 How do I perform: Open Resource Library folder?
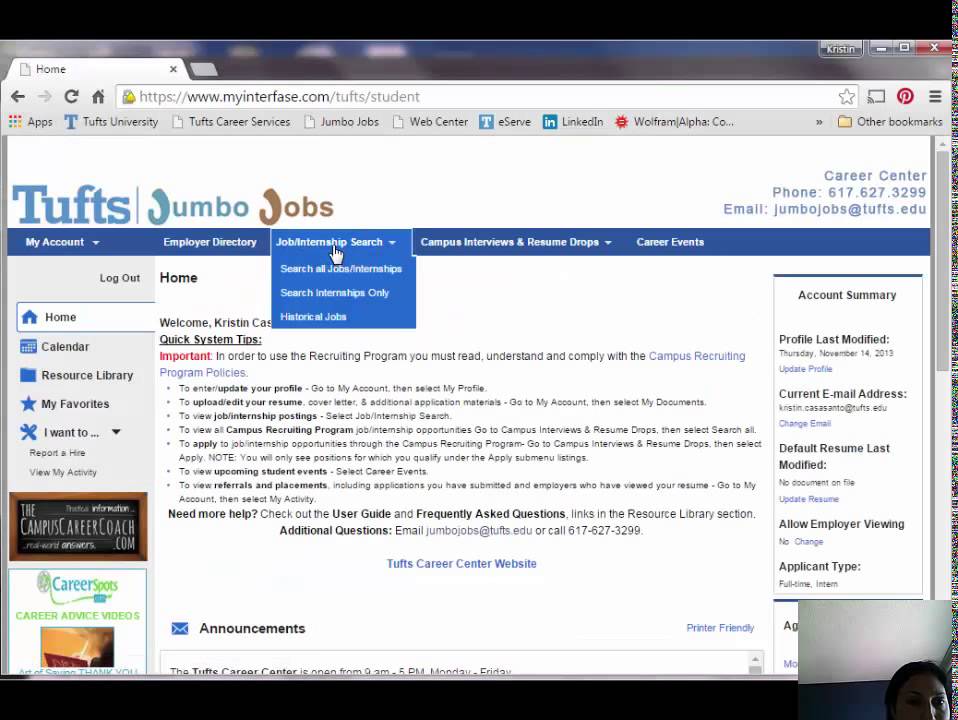pos(76,375)
